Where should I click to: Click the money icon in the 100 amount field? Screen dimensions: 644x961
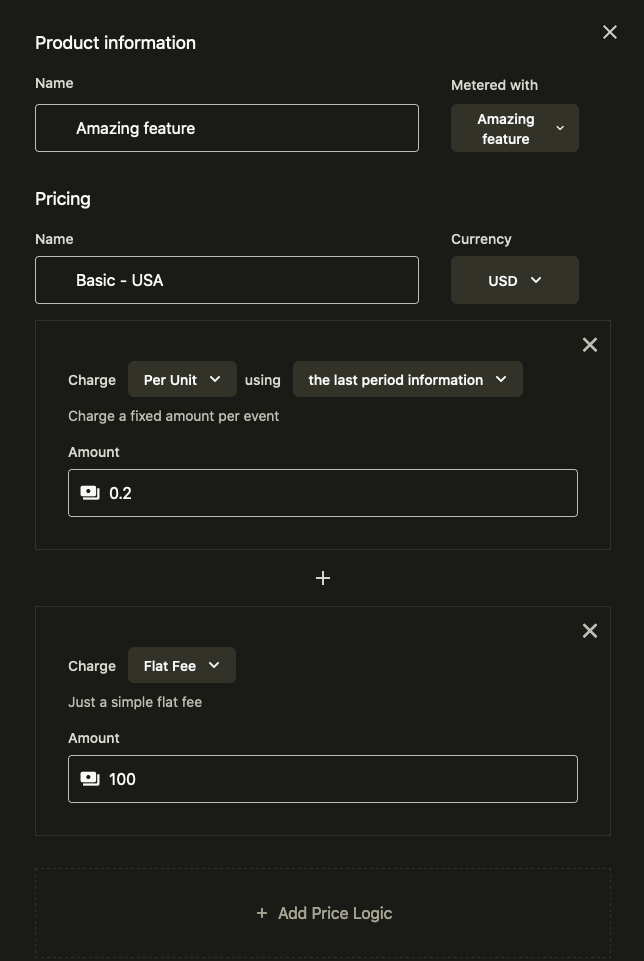90,779
